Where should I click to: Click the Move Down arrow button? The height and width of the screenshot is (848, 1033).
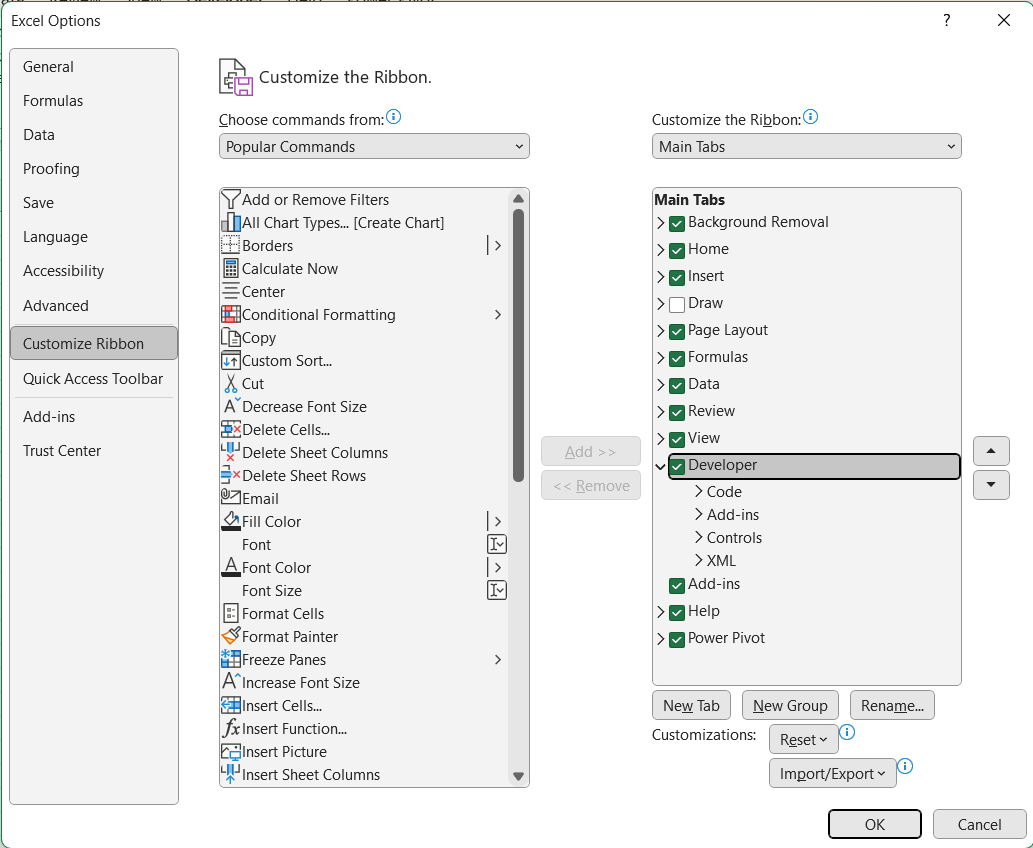pyautogui.click(x=991, y=485)
